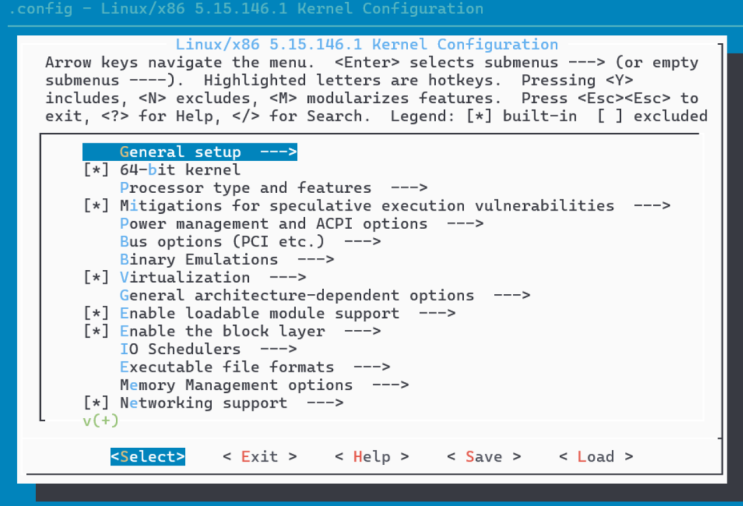Click the 64-bit kernel label
The image size is (743, 506).
pos(180,170)
